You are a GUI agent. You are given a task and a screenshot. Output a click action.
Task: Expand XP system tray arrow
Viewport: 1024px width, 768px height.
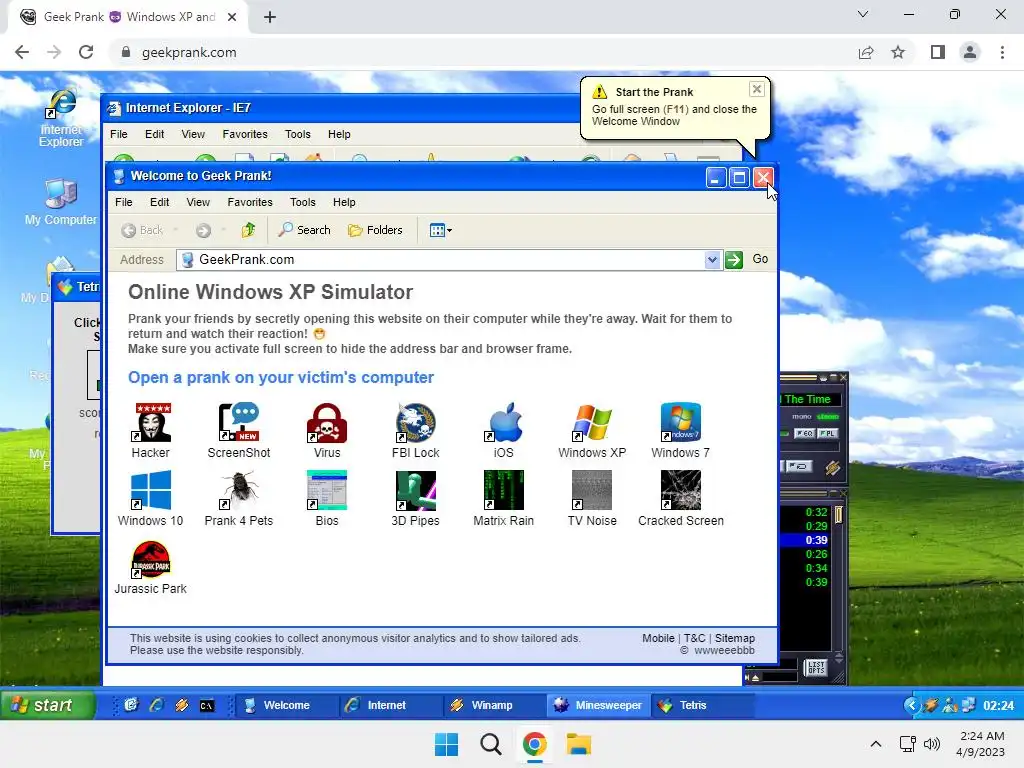pyautogui.click(x=912, y=705)
